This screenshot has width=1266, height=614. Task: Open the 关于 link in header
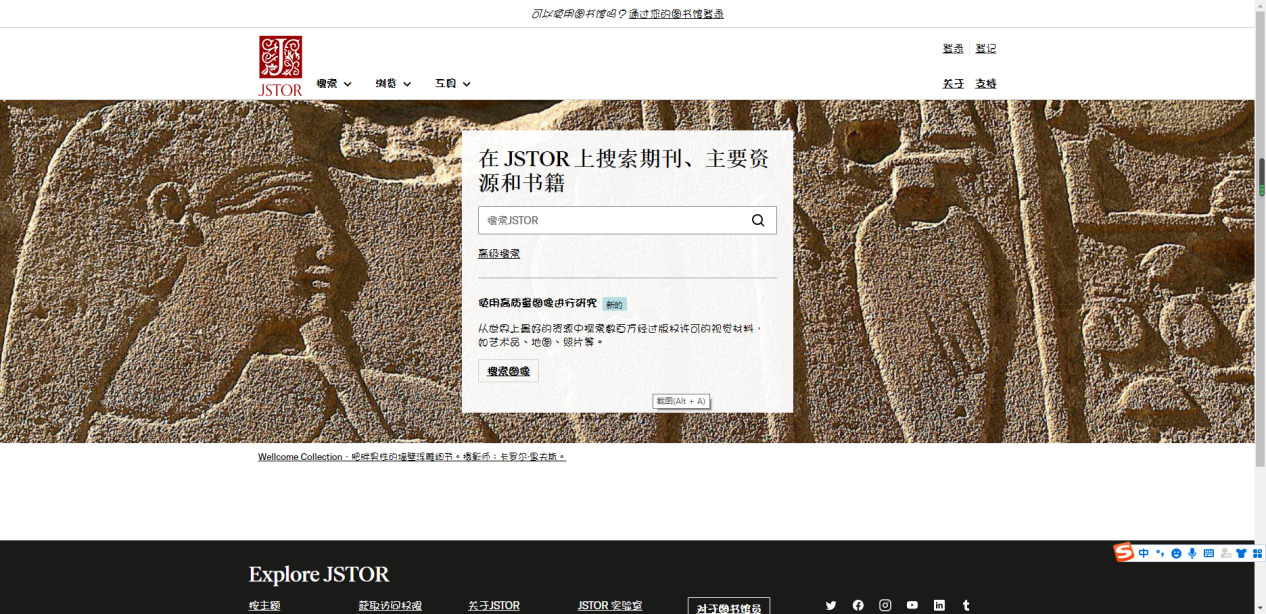pyautogui.click(x=953, y=84)
